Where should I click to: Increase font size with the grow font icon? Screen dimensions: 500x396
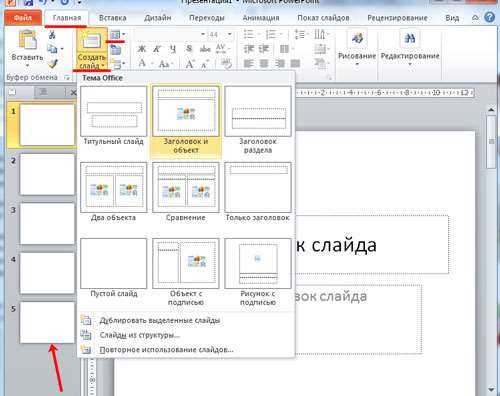tap(190, 64)
